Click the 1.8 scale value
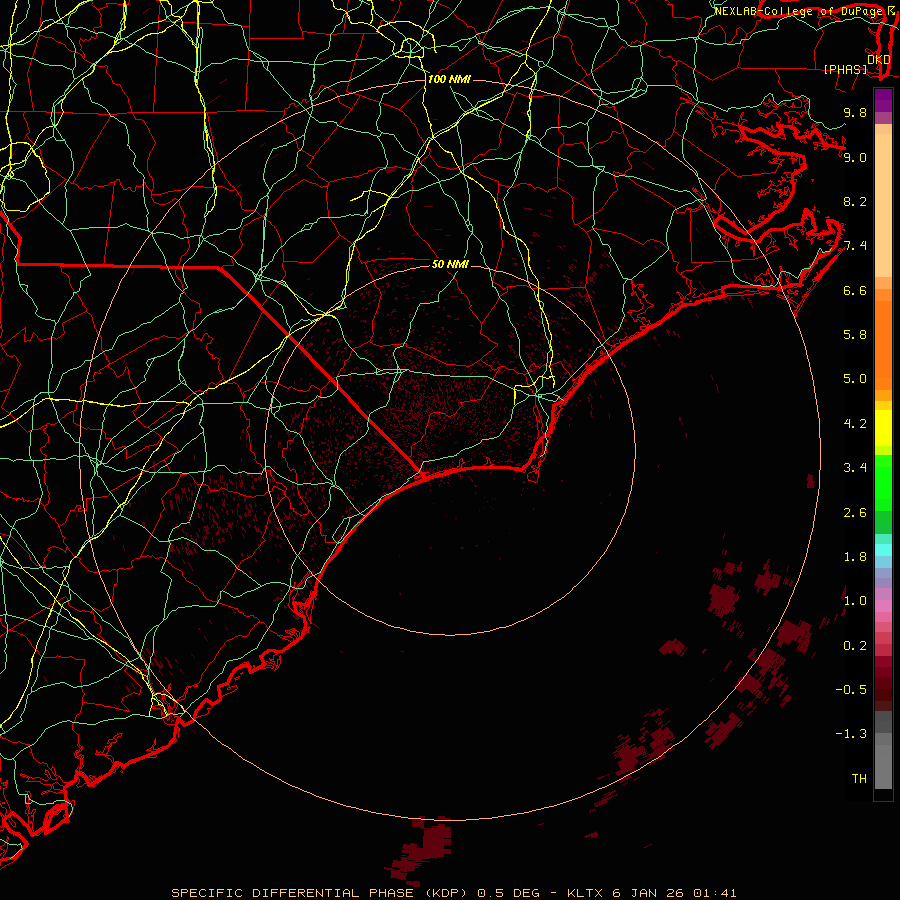Screen dimensions: 900x900 pyautogui.click(x=855, y=557)
